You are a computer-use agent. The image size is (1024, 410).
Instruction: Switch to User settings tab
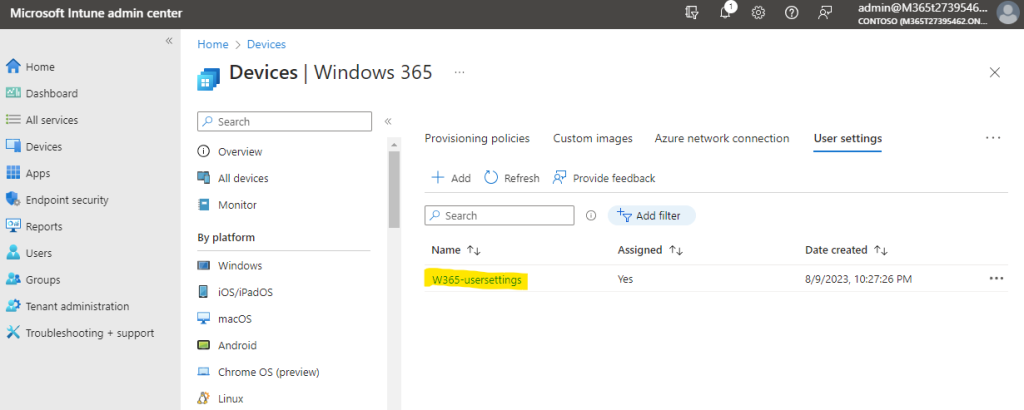[x=848, y=138]
